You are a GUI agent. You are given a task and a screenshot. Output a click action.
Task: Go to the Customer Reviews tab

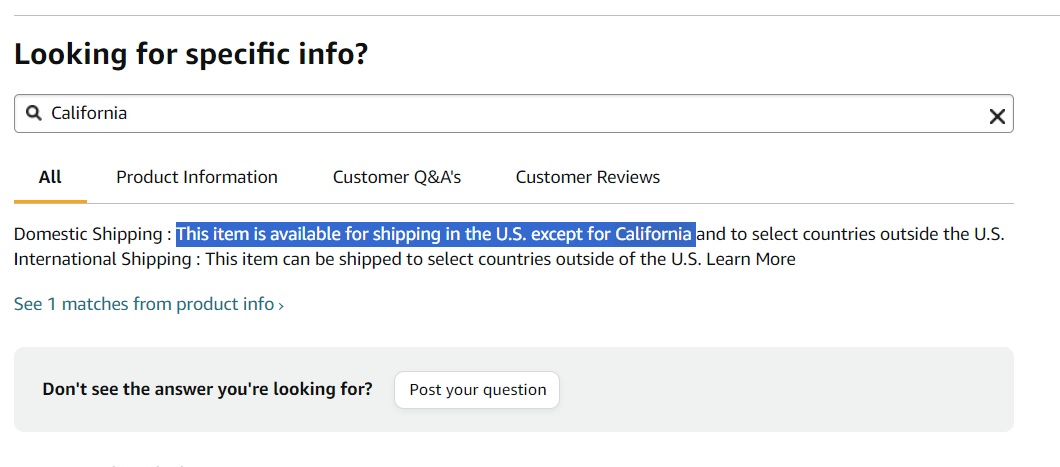pyautogui.click(x=588, y=177)
